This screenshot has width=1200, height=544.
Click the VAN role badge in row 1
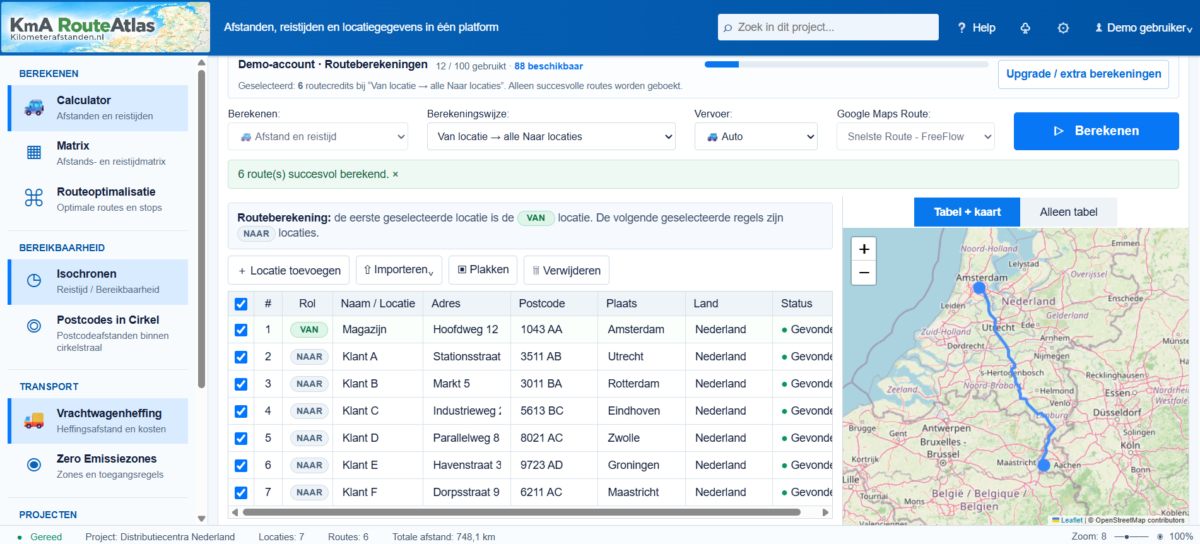pos(310,330)
